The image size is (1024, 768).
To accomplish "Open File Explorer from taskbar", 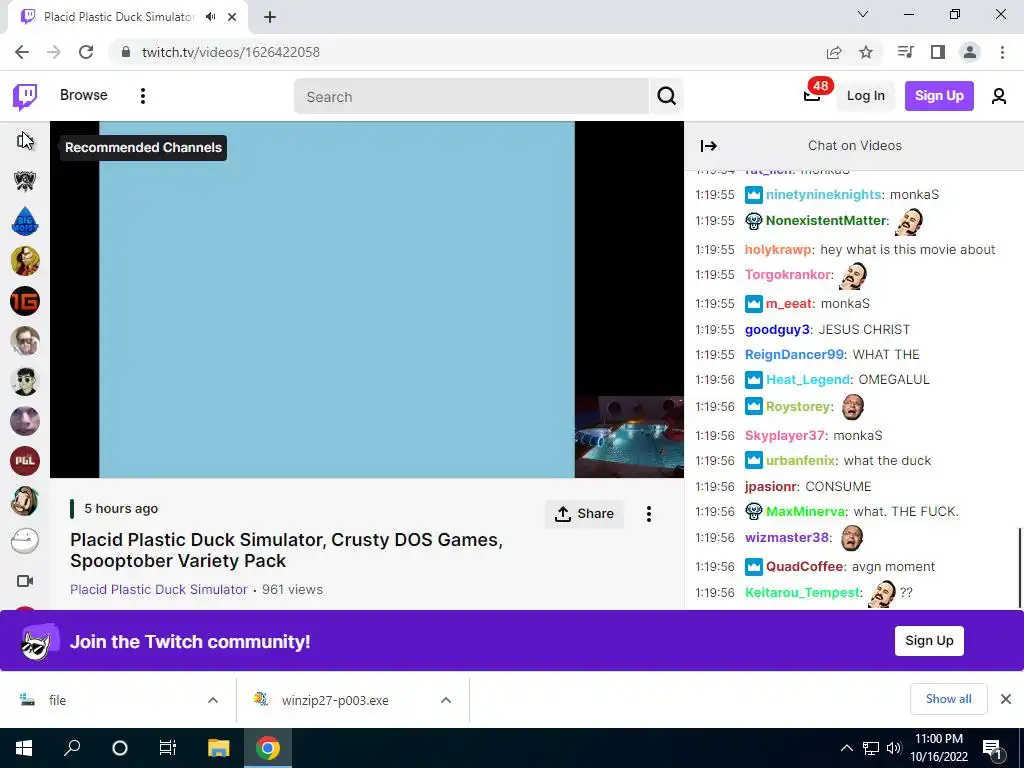I will coord(219,748).
